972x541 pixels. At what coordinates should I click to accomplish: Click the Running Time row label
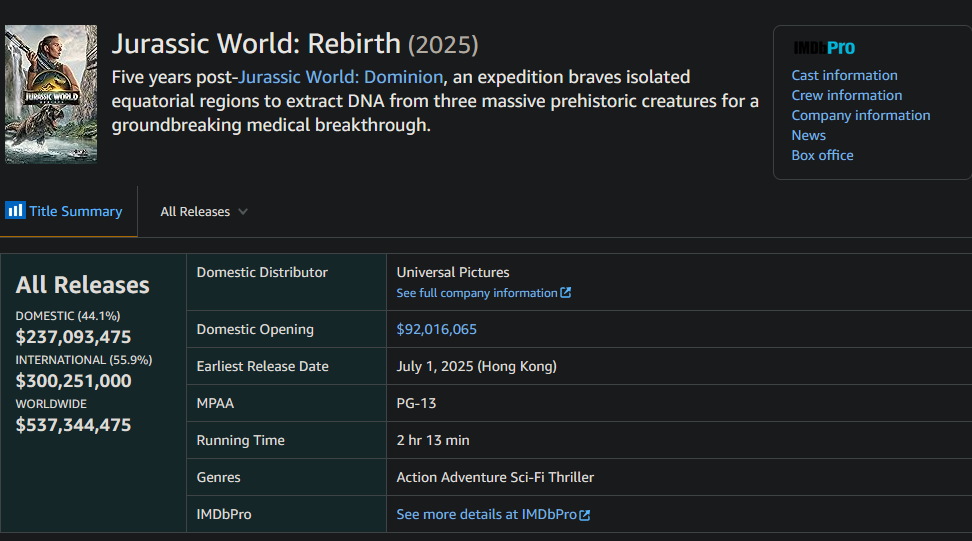[241, 440]
